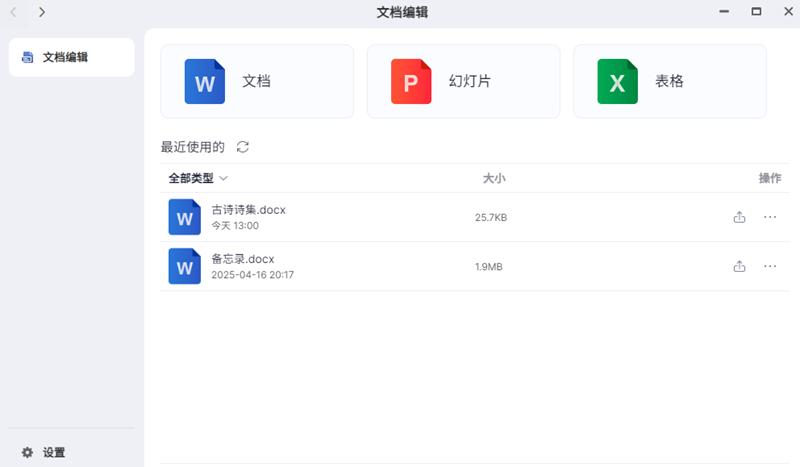The image size is (800, 467).
Task: Refresh the 最近使用的 recent list
Action: [x=243, y=147]
